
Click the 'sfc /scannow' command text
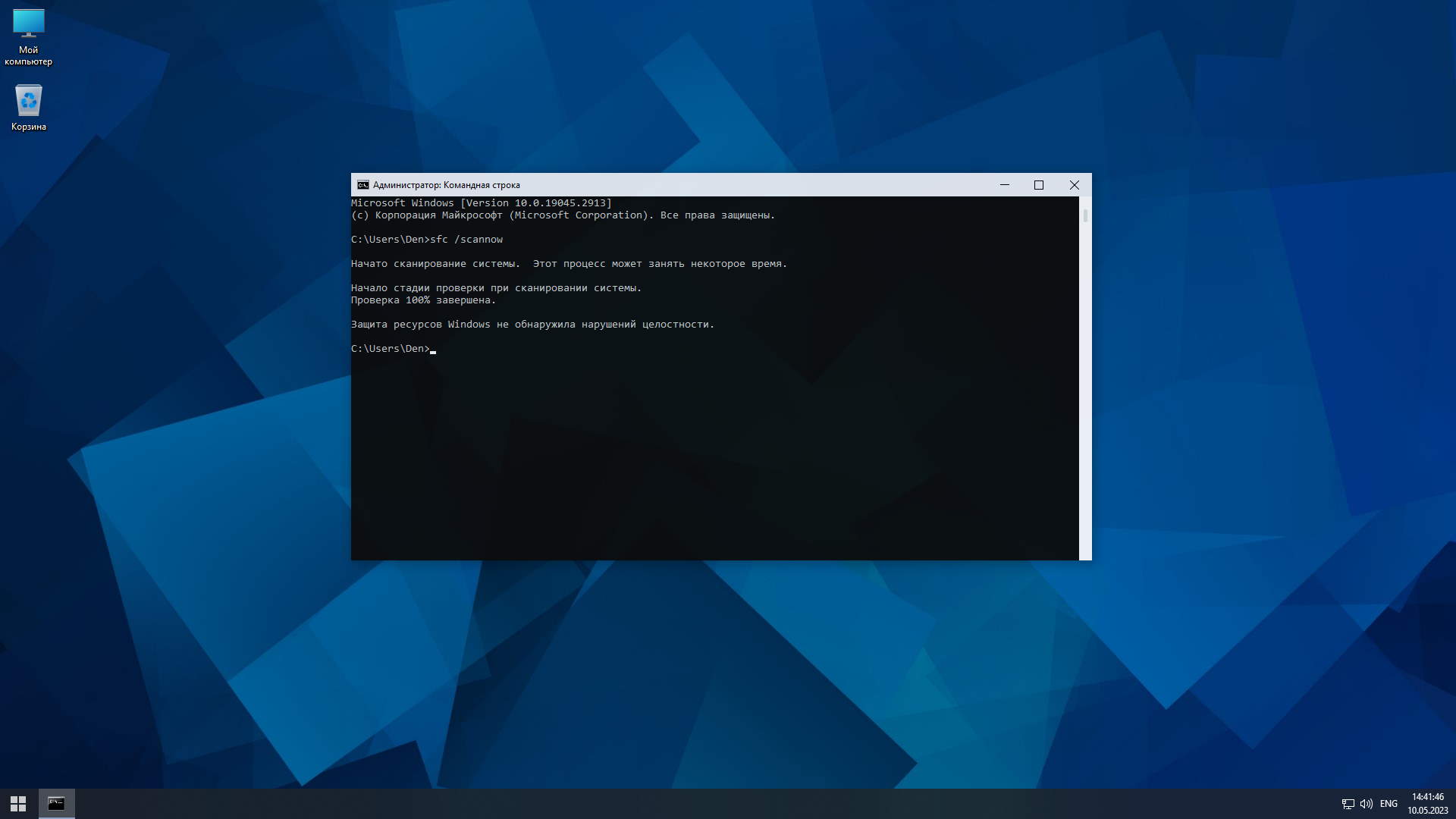pyautogui.click(x=466, y=240)
